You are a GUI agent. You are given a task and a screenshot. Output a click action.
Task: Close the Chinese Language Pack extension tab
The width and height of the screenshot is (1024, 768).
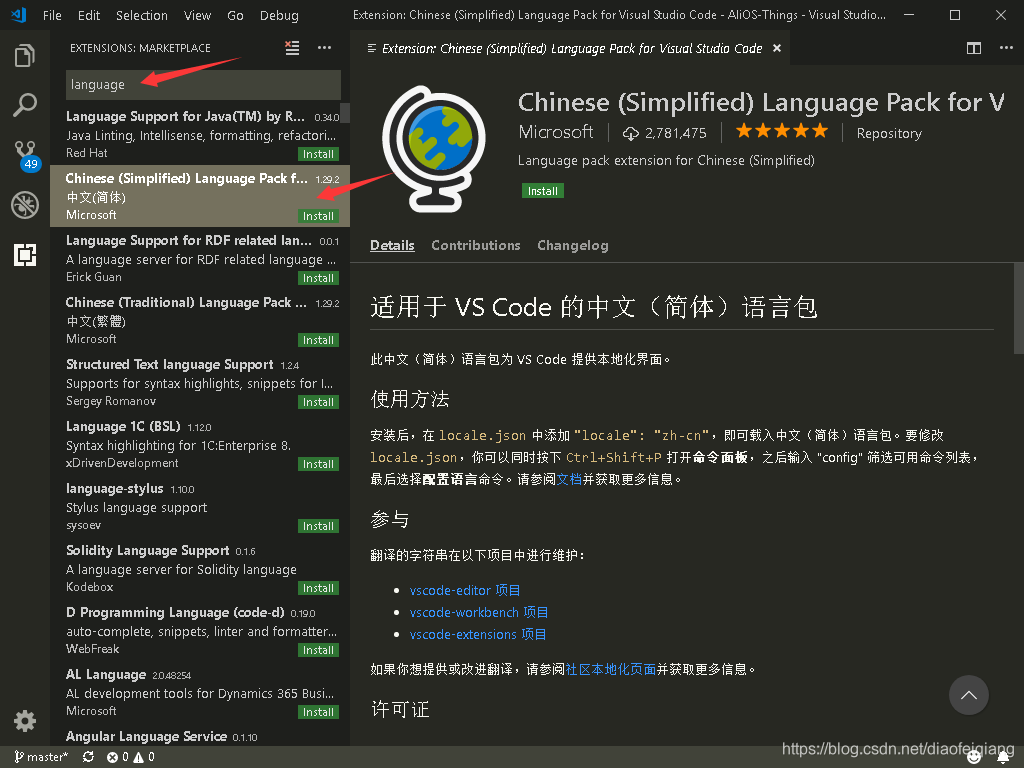pyautogui.click(x=776, y=48)
